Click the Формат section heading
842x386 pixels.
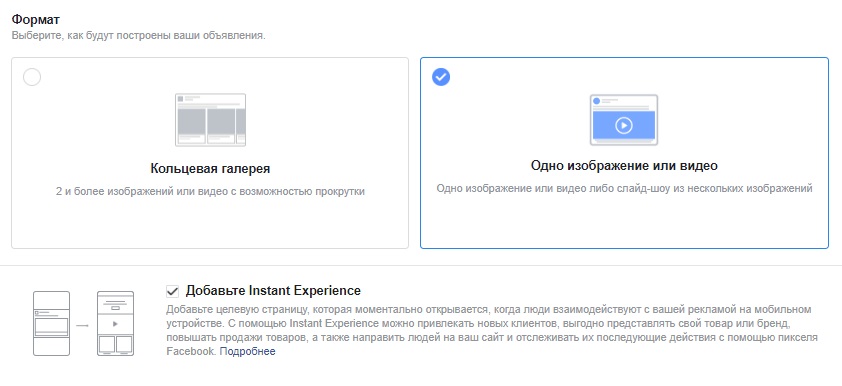point(35,20)
